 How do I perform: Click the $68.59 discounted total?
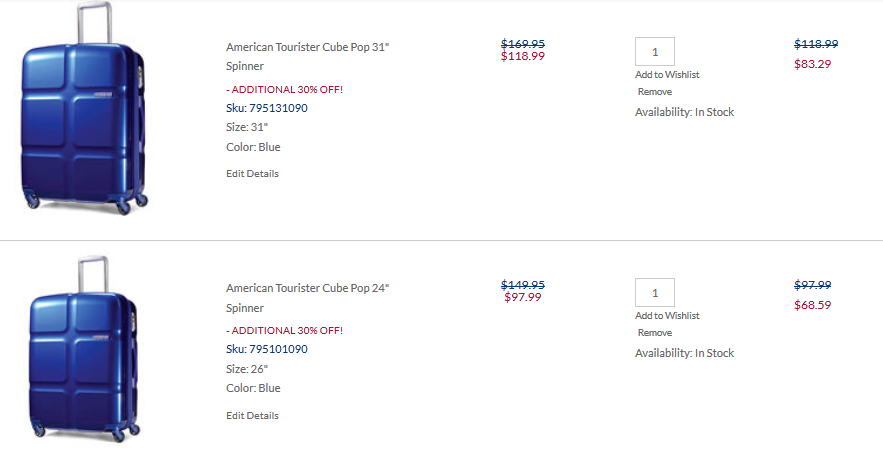(x=813, y=305)
